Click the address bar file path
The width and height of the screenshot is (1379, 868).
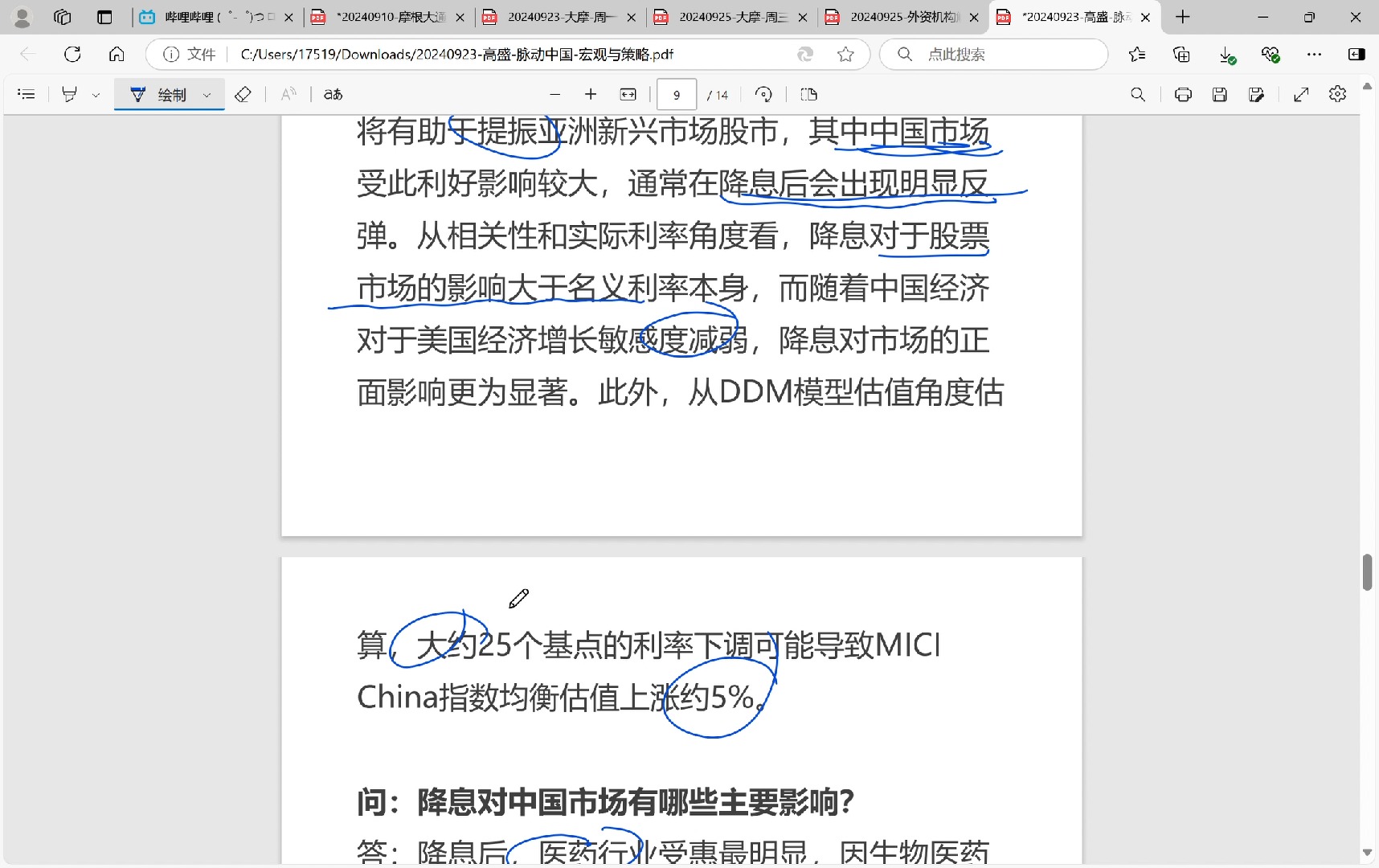[x=456, y=54]
